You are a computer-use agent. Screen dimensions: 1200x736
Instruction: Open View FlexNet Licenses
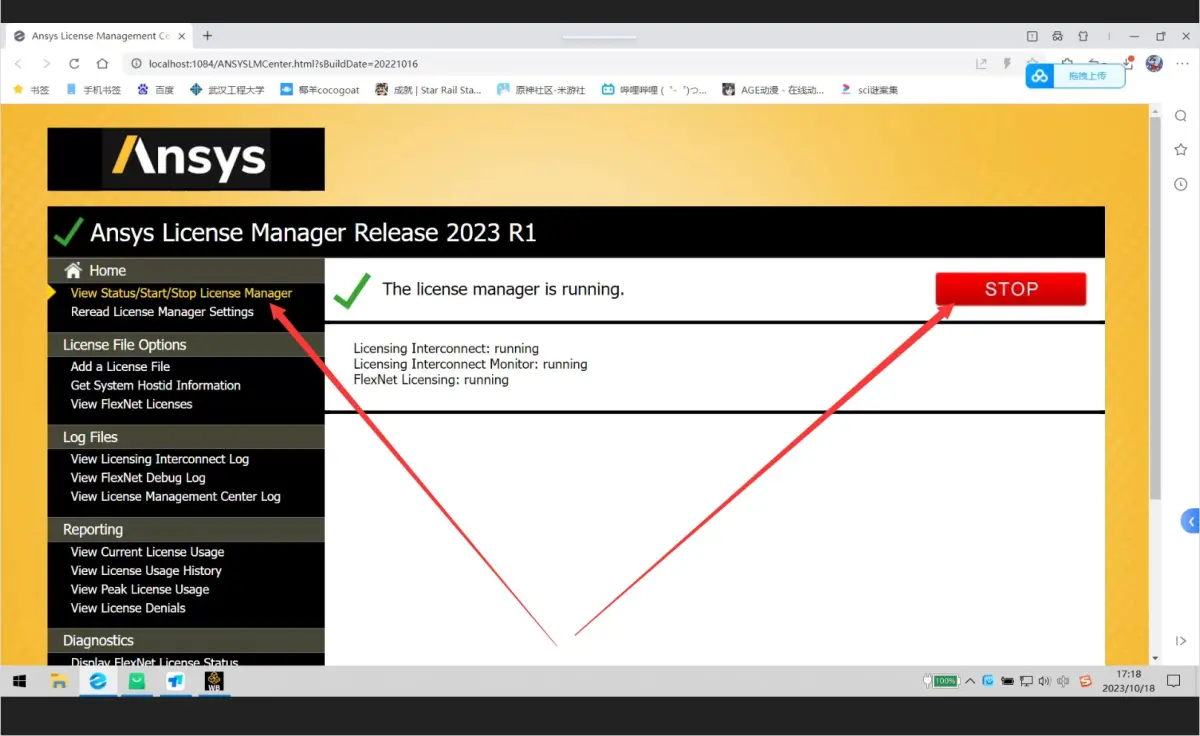tap(131, 404)
